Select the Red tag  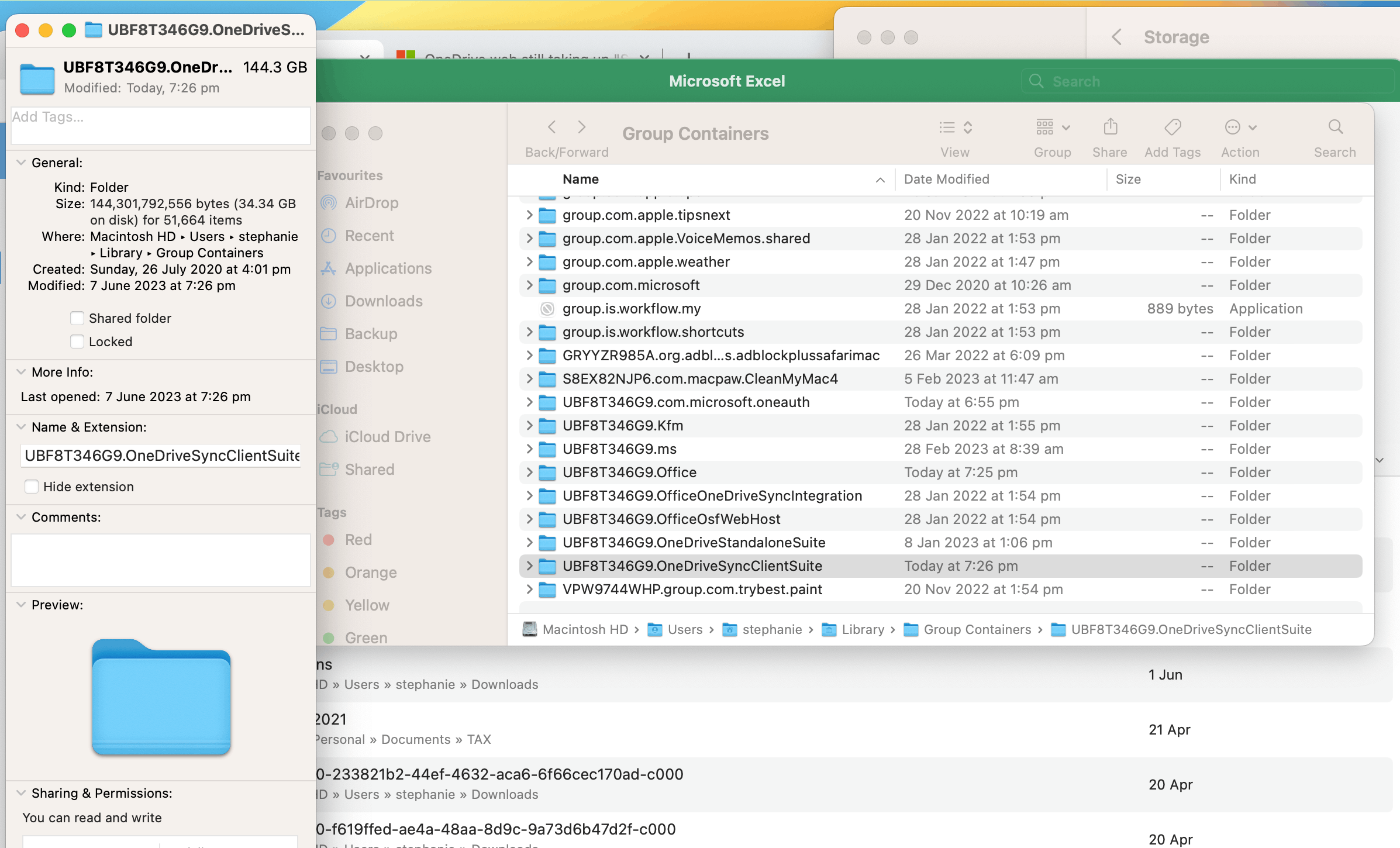click(x=358, y=540)
